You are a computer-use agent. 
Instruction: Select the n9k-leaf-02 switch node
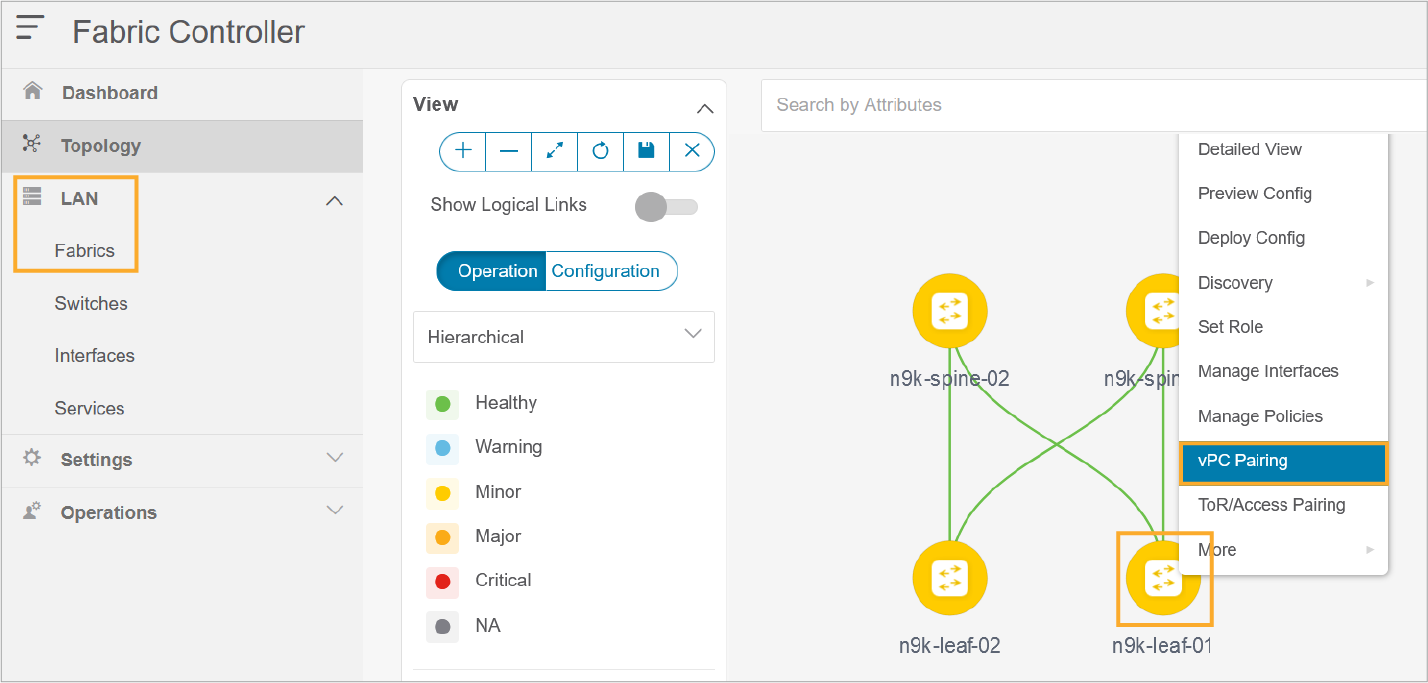[950, 578]
